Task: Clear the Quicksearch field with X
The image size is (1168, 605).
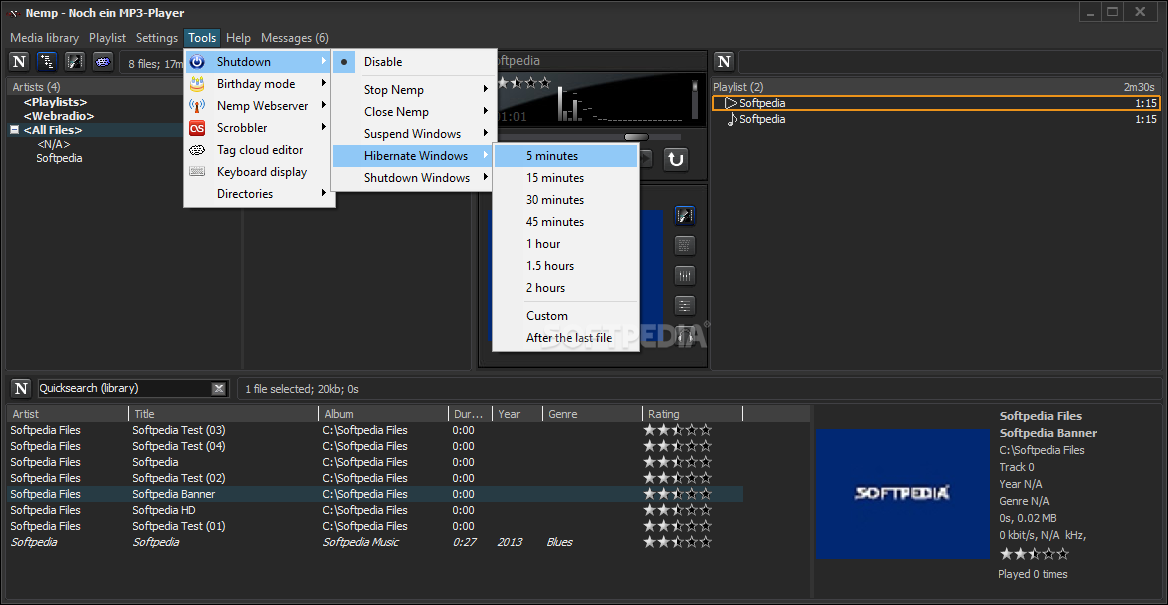Action: (x=218, y=388)
